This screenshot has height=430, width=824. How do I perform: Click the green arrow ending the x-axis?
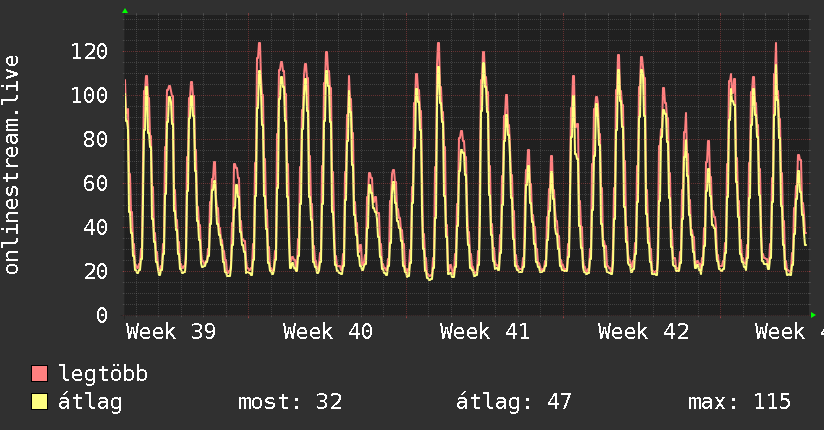[x=813, y=315]
